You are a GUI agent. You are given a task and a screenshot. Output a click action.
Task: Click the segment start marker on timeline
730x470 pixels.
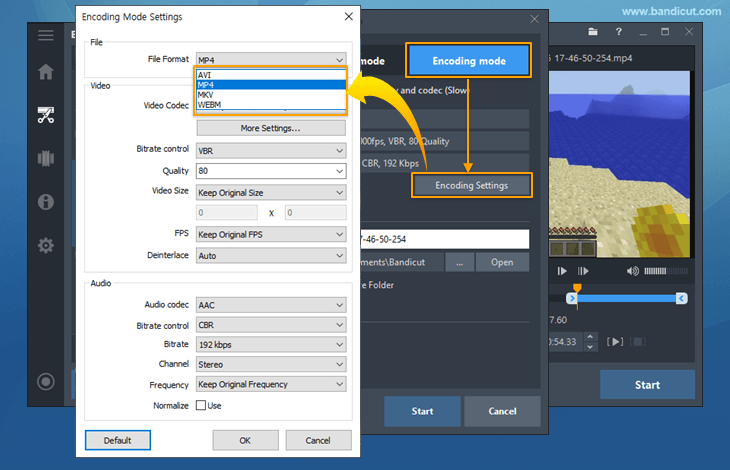(x=572, y=298)
